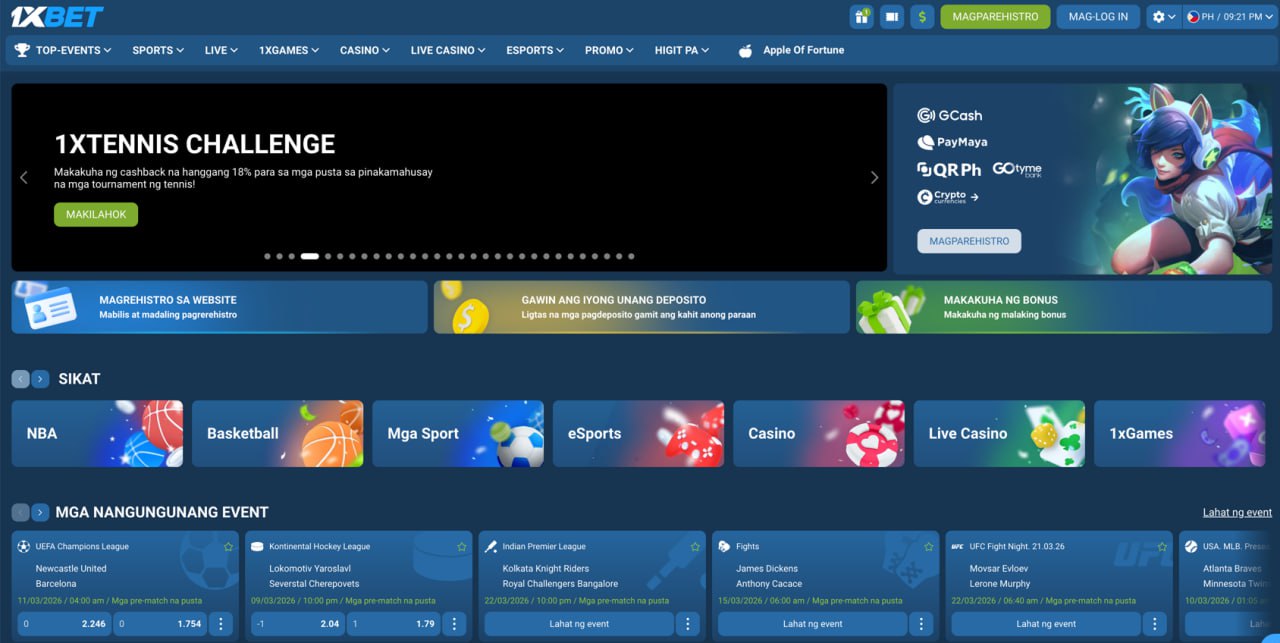Open the mobile apps icon in header
The height and width of the screenshot is (643, 1280).
[892, 16]
